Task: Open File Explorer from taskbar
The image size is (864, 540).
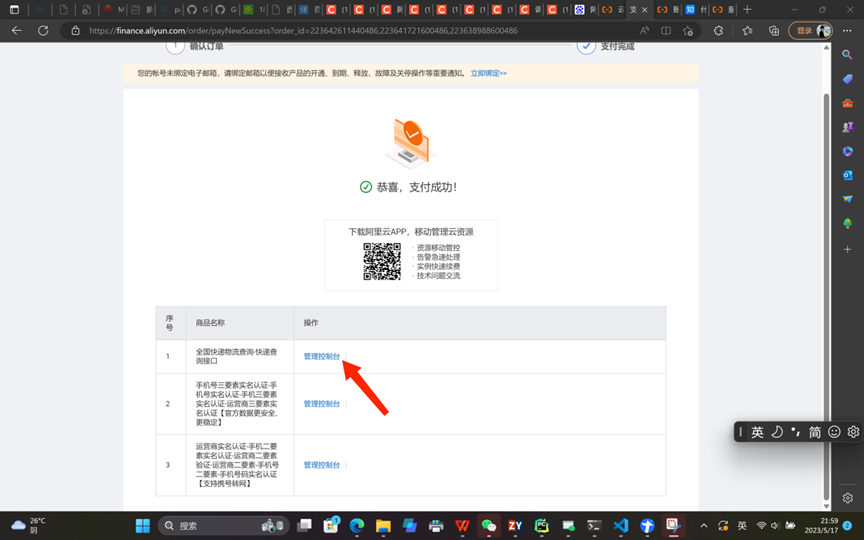Action: pos(383,526)
